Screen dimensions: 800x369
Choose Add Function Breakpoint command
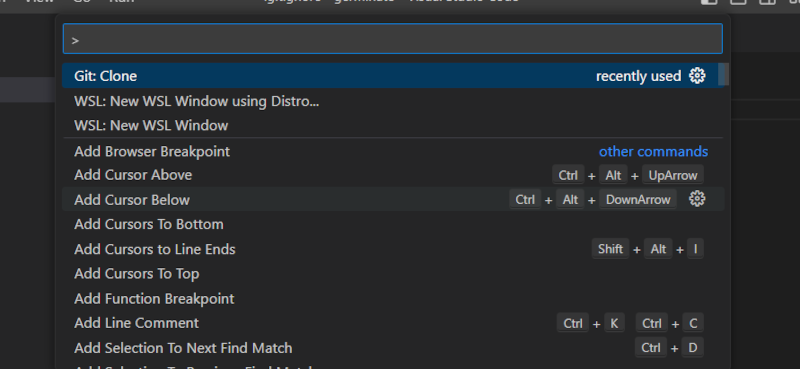[392, 299]
